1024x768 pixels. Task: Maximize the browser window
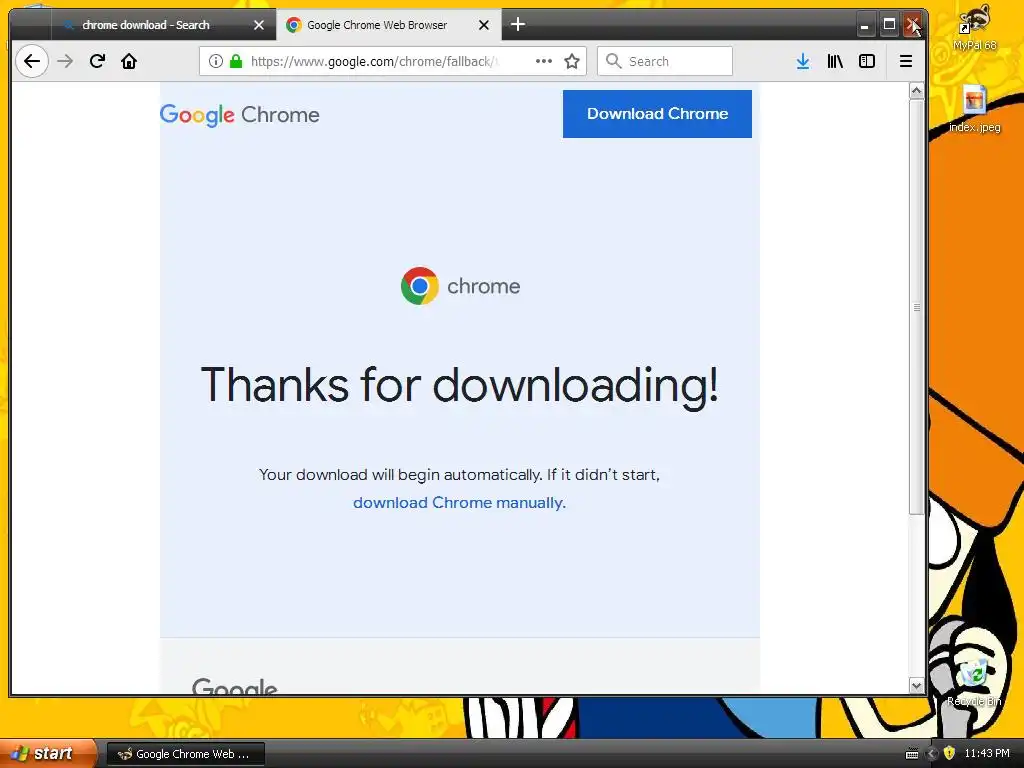tap(889, 25)
